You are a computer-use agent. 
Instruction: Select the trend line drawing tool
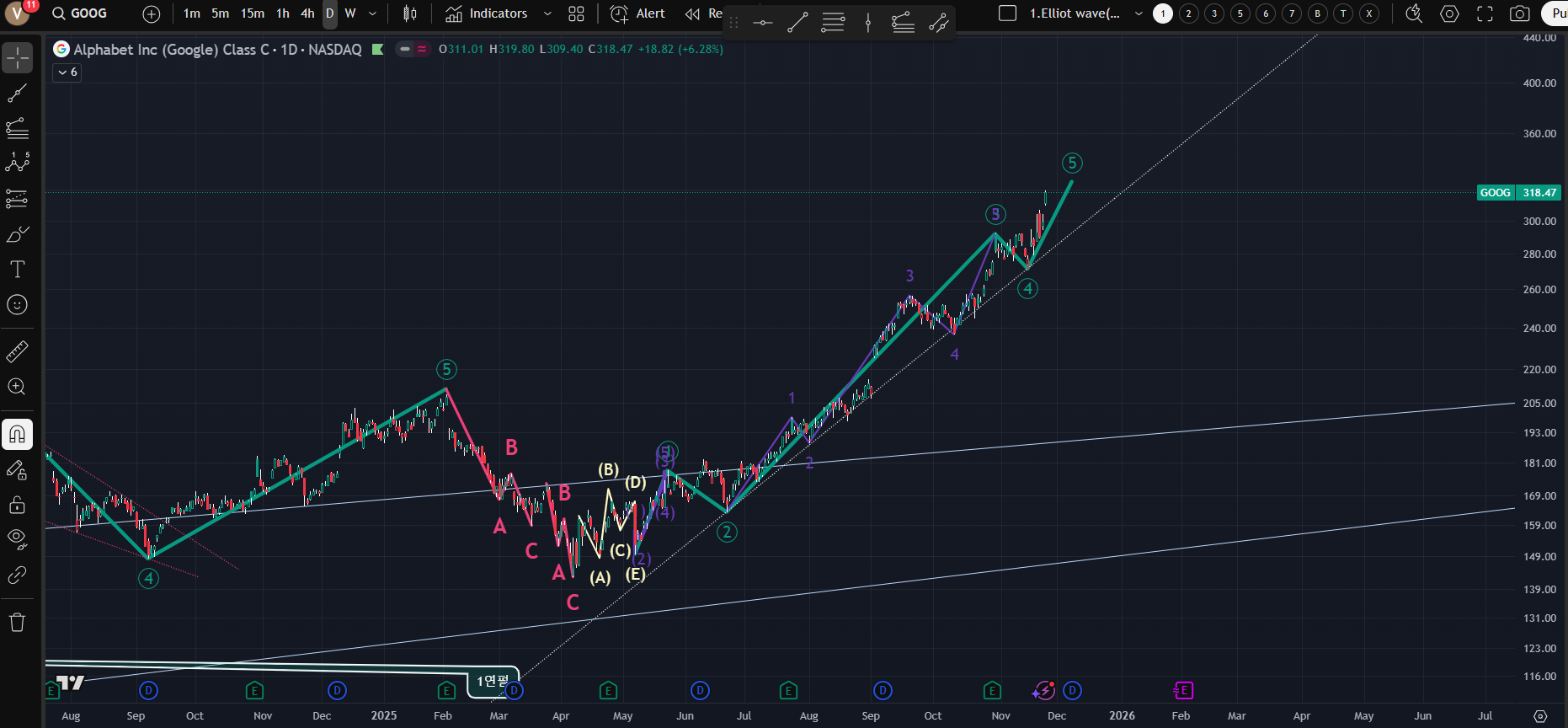[x=17, y=94]
